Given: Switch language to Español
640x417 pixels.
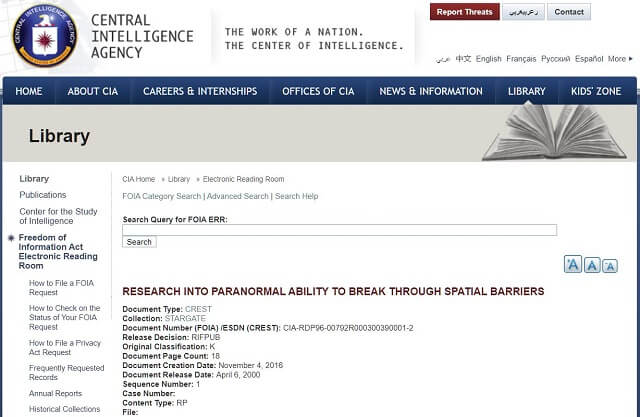Looking at the screenshot, I should click(x=589, y=59).
